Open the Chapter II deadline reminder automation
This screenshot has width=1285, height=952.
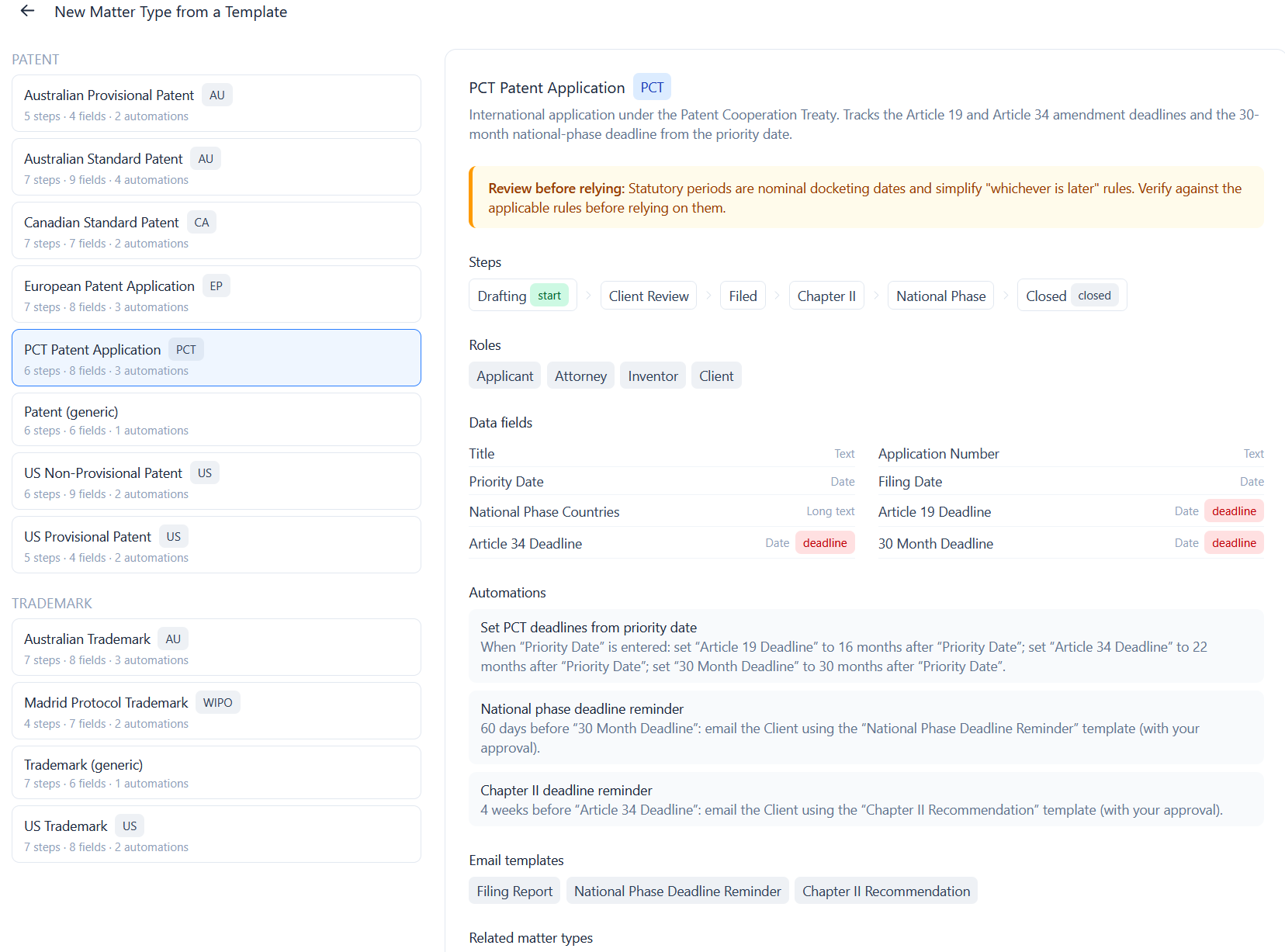(866, 799)
